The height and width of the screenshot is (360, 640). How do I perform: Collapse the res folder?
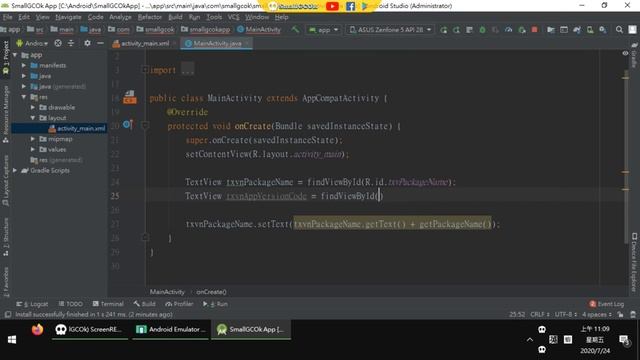pyautogui.click(x=24, y=97)
